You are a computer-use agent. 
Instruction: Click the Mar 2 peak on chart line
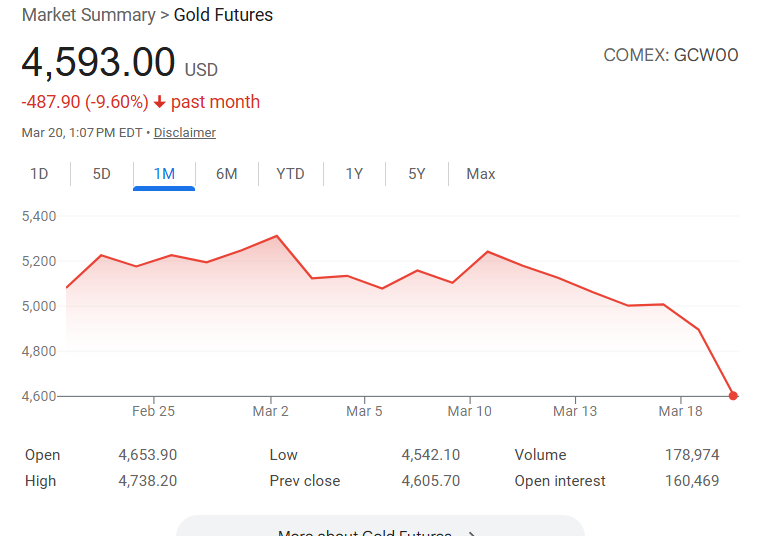(x=276, y=236)
